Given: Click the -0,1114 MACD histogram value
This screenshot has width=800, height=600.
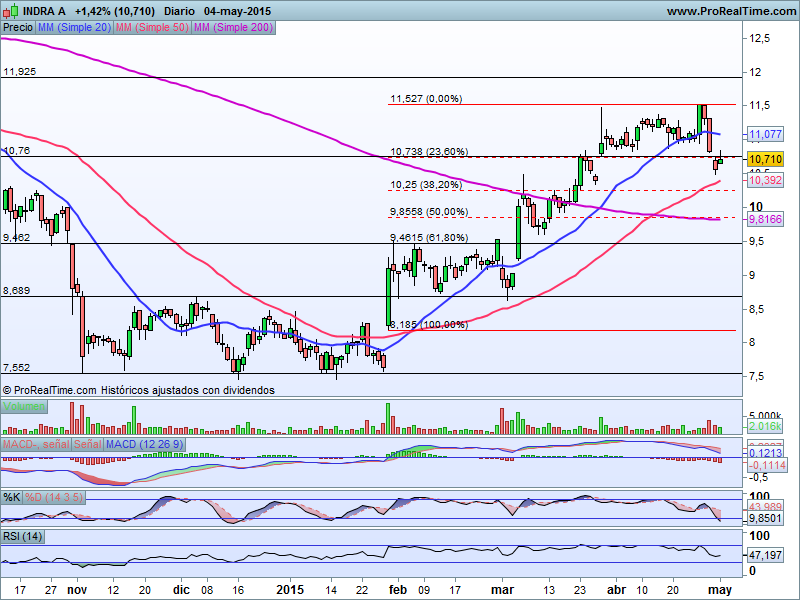Looking at the screenshot, I should [x=766, y=465].
